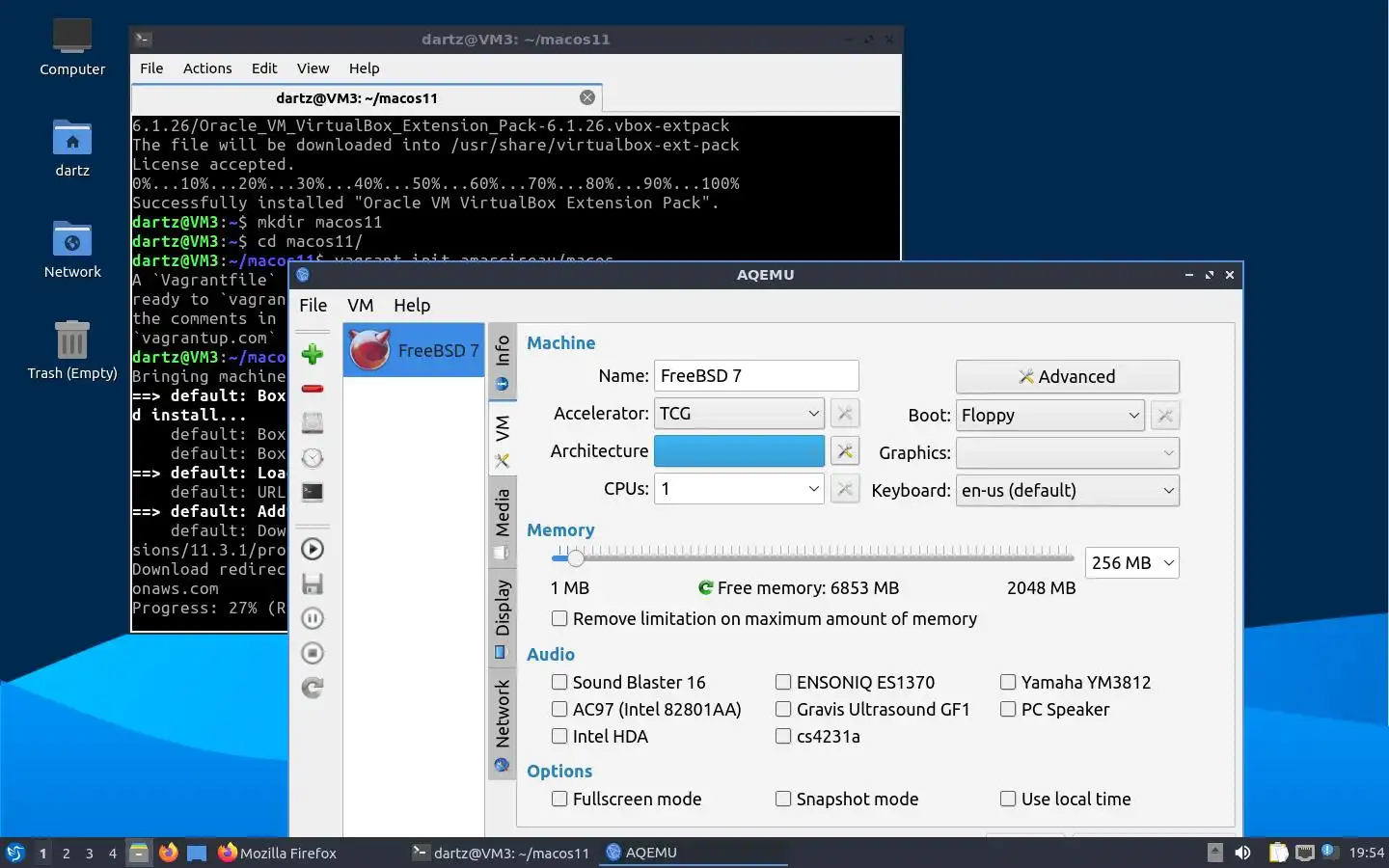Open the file manager icon in taskbar

(139, 853)
